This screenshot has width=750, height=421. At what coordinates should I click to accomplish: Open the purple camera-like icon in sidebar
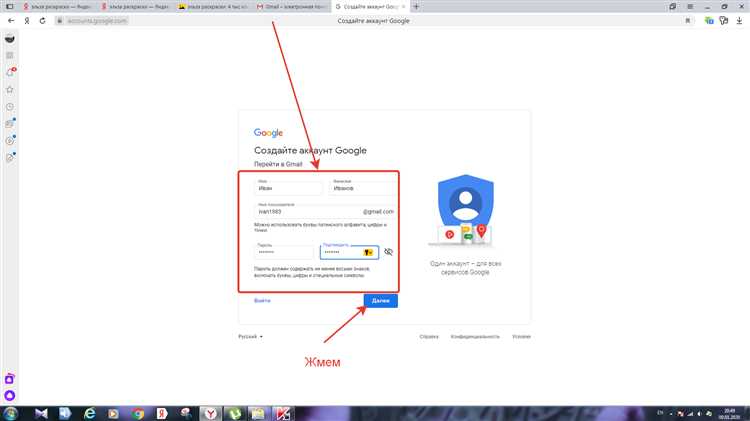tap(10, 379)
